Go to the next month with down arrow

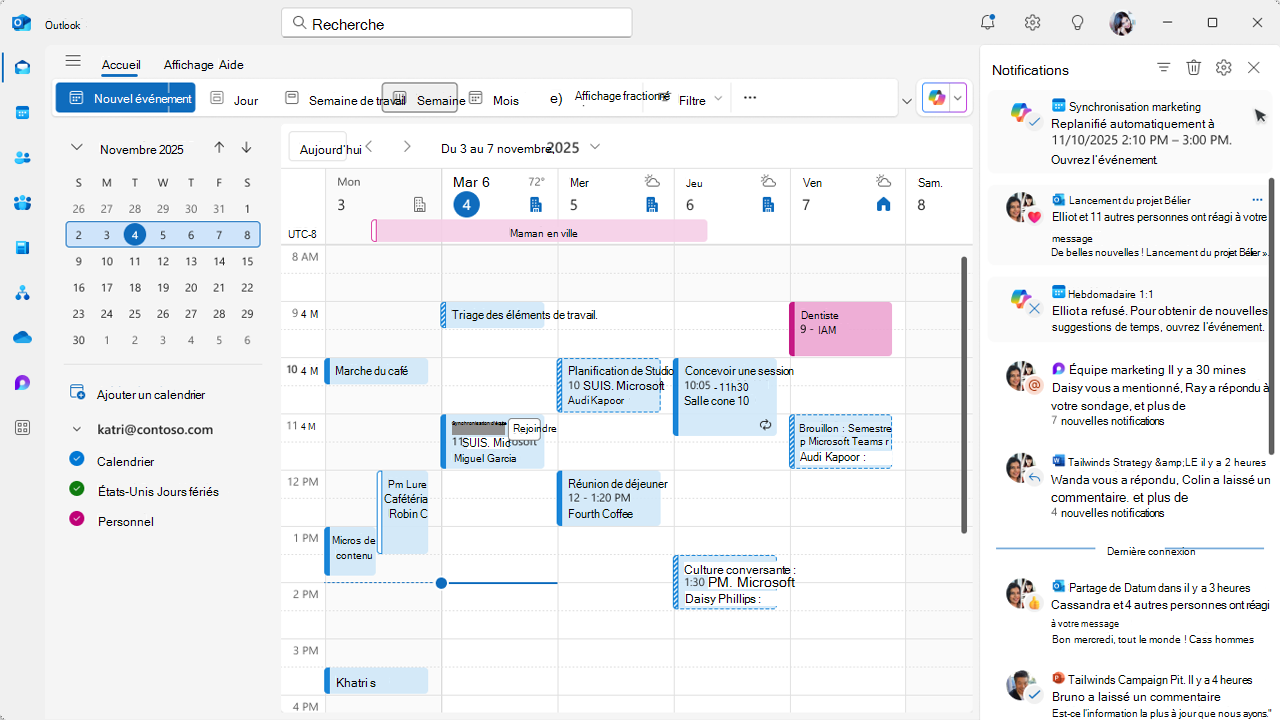[246, 148]
